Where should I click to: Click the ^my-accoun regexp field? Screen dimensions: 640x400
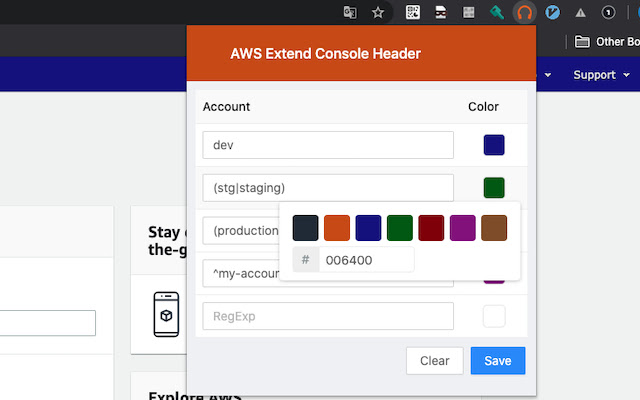(241, 273)
